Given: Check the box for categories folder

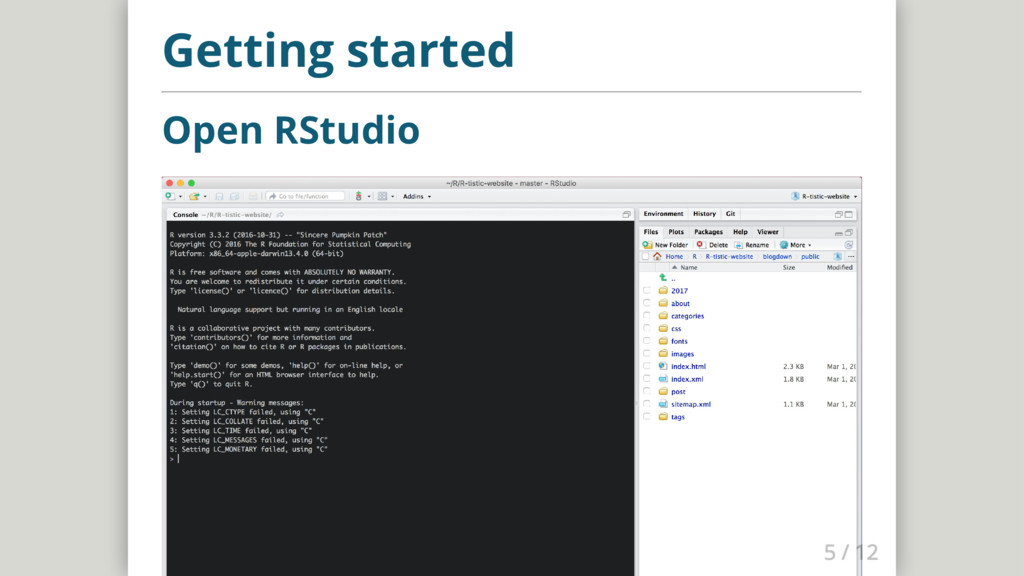Looking at the screenshot, I should click(647, 316).
